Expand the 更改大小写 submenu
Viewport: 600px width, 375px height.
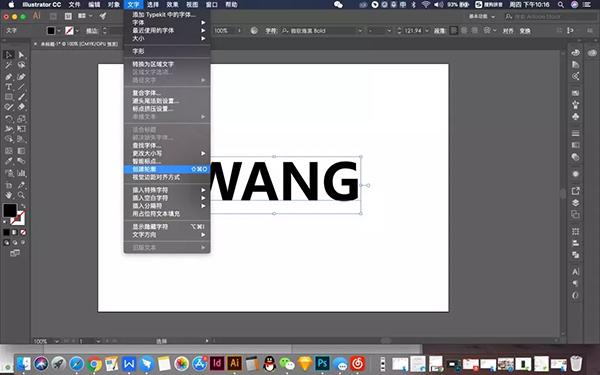coord(167,153)
